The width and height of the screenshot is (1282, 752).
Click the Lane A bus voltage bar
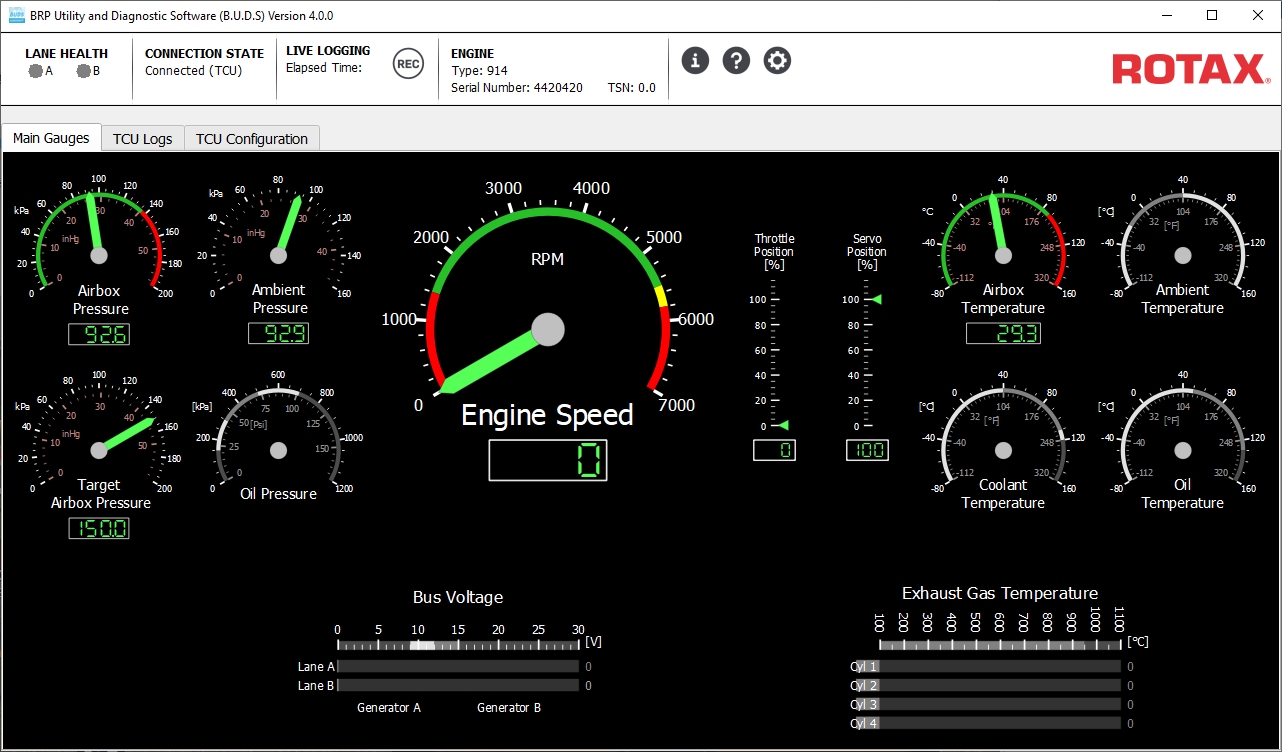click(x=458, y=666)
